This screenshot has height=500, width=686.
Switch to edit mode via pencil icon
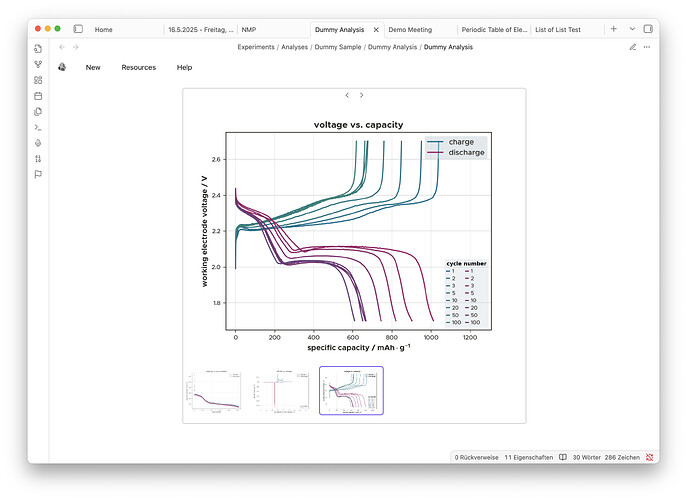tap(632, 47)
